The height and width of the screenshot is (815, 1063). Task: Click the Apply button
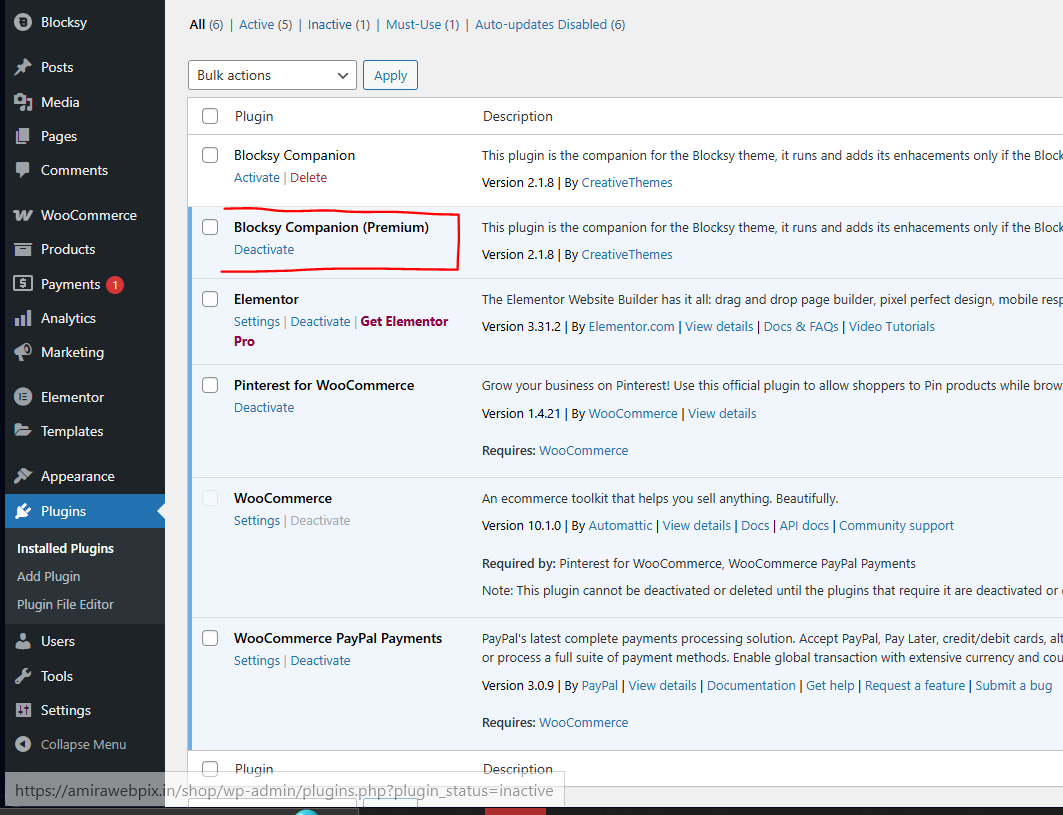(390, 75)
